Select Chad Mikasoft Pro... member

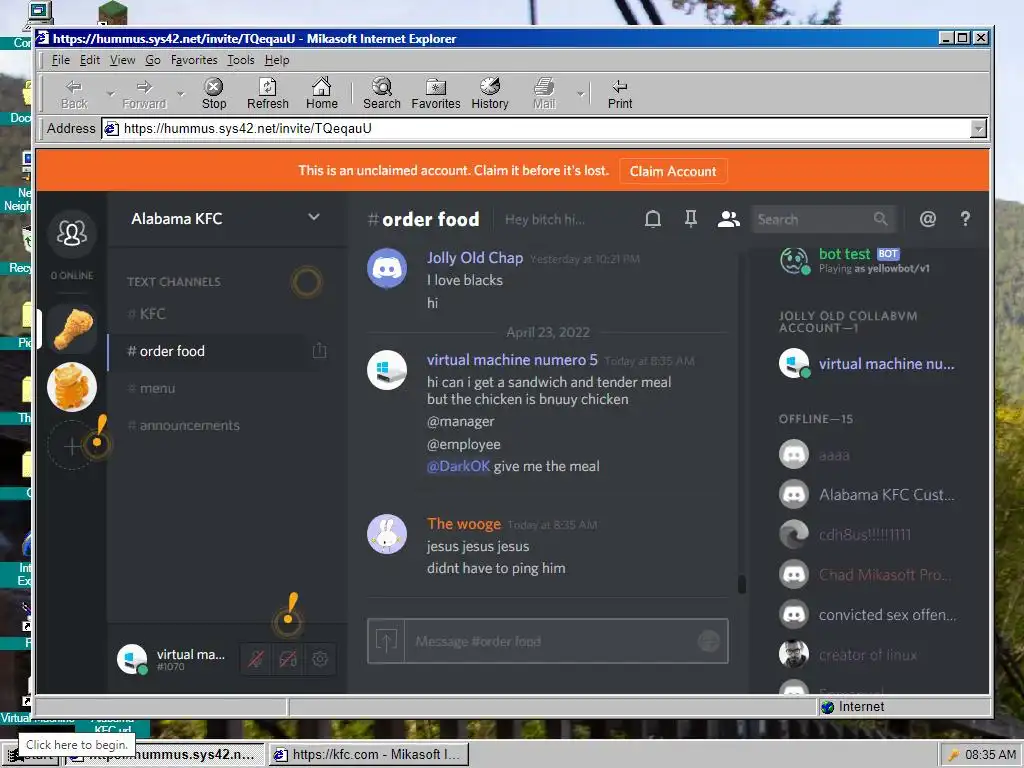pyautogui.click(x=867, y=575)
